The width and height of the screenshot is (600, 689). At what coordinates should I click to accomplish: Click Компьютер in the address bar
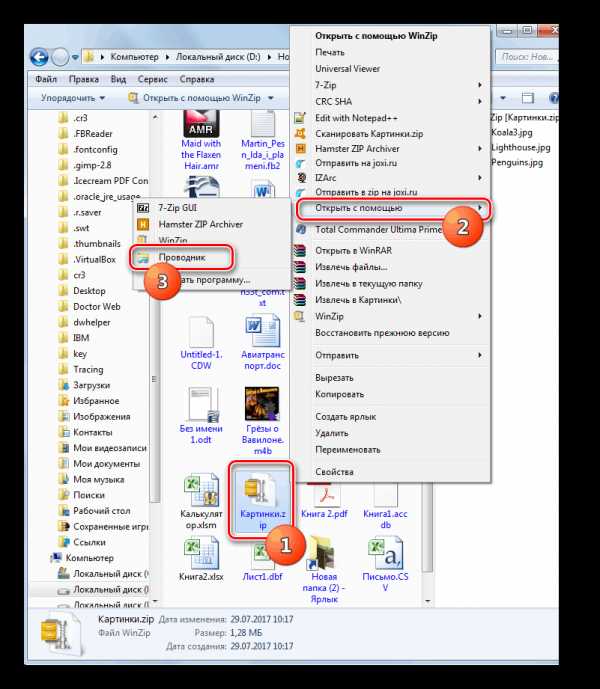tap(134, 57)
